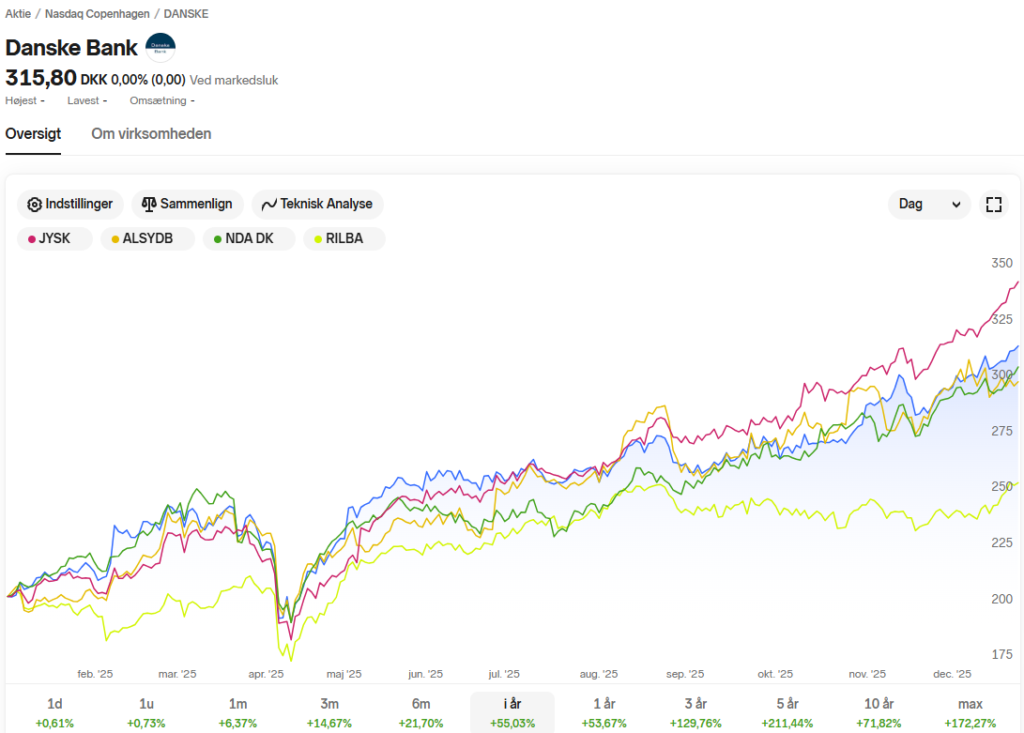Screen dimensions: 1024x733
Task: Go to the Aktie breadcrumb
Action: tap(18, 14)
